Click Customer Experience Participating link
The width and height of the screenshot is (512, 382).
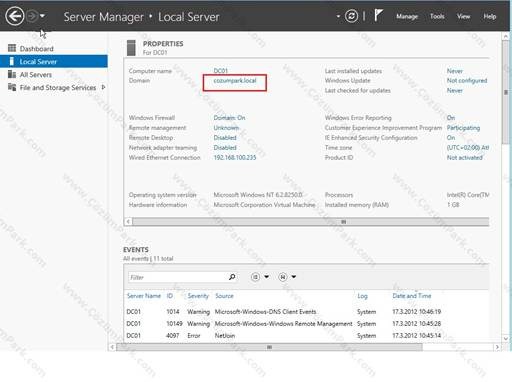(463, 128)
